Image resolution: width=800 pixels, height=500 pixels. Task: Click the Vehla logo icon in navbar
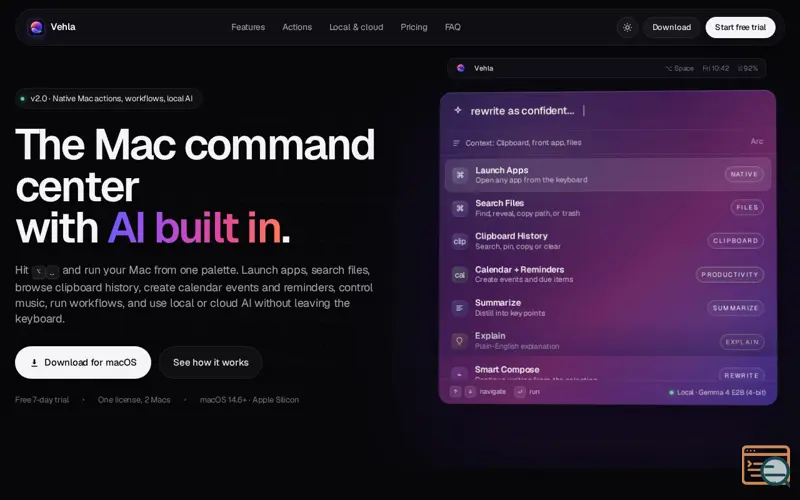[x=36, y=27]
